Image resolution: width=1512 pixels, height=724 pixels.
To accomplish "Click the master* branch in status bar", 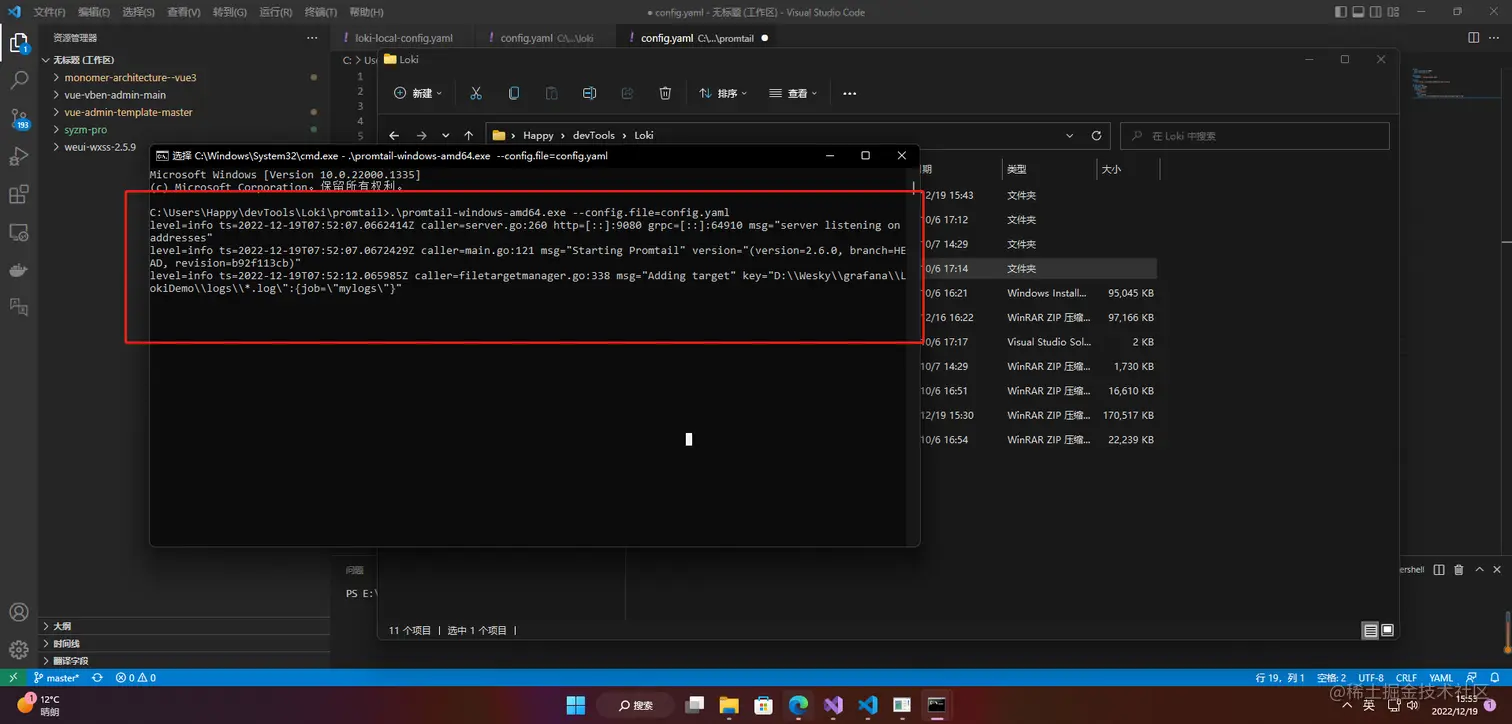I will [56, 677].
